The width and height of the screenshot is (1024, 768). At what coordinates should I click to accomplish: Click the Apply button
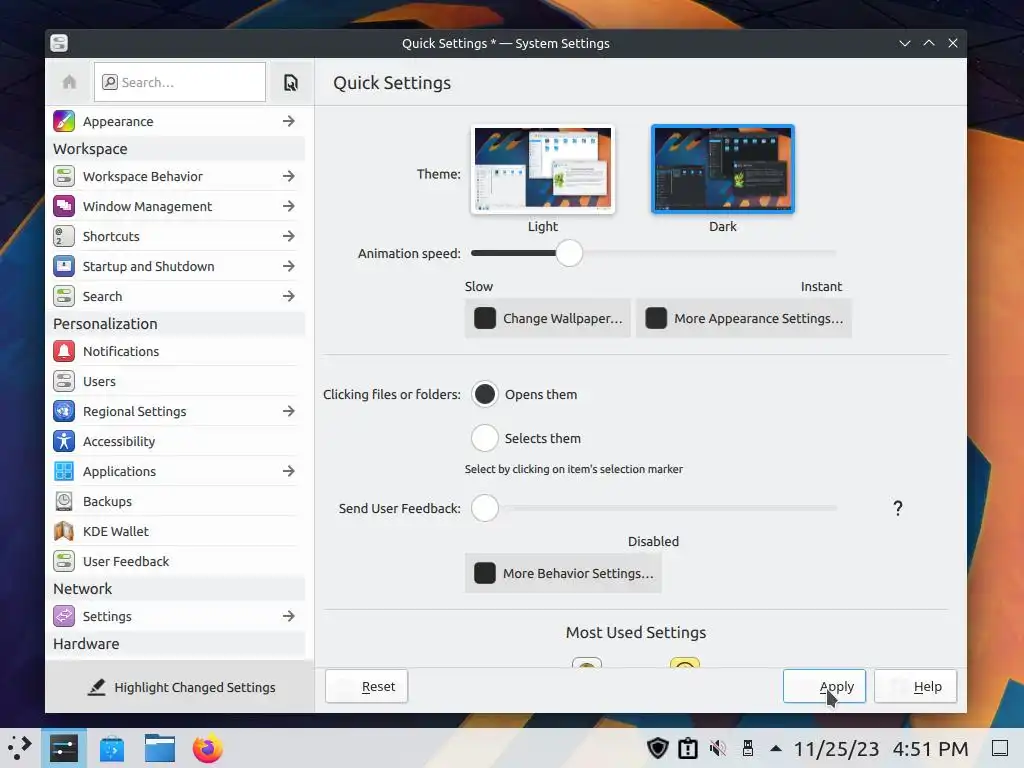824,686
